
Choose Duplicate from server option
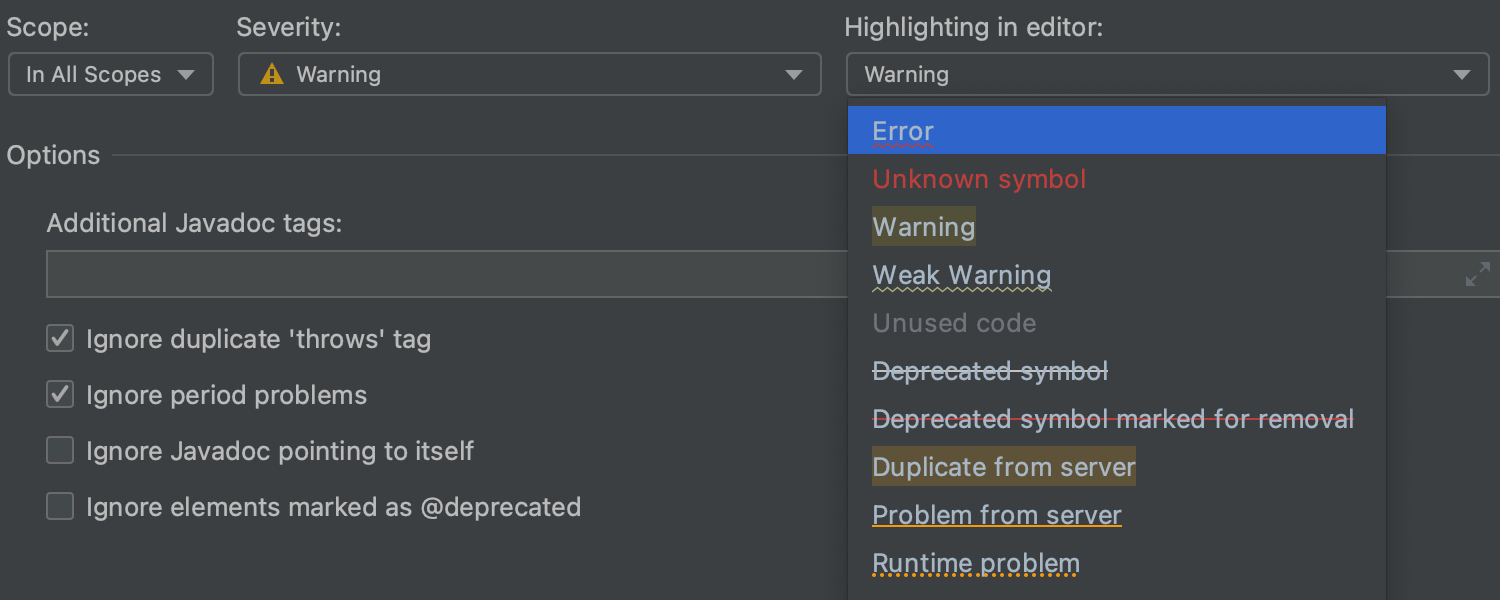coord(1004,467)
